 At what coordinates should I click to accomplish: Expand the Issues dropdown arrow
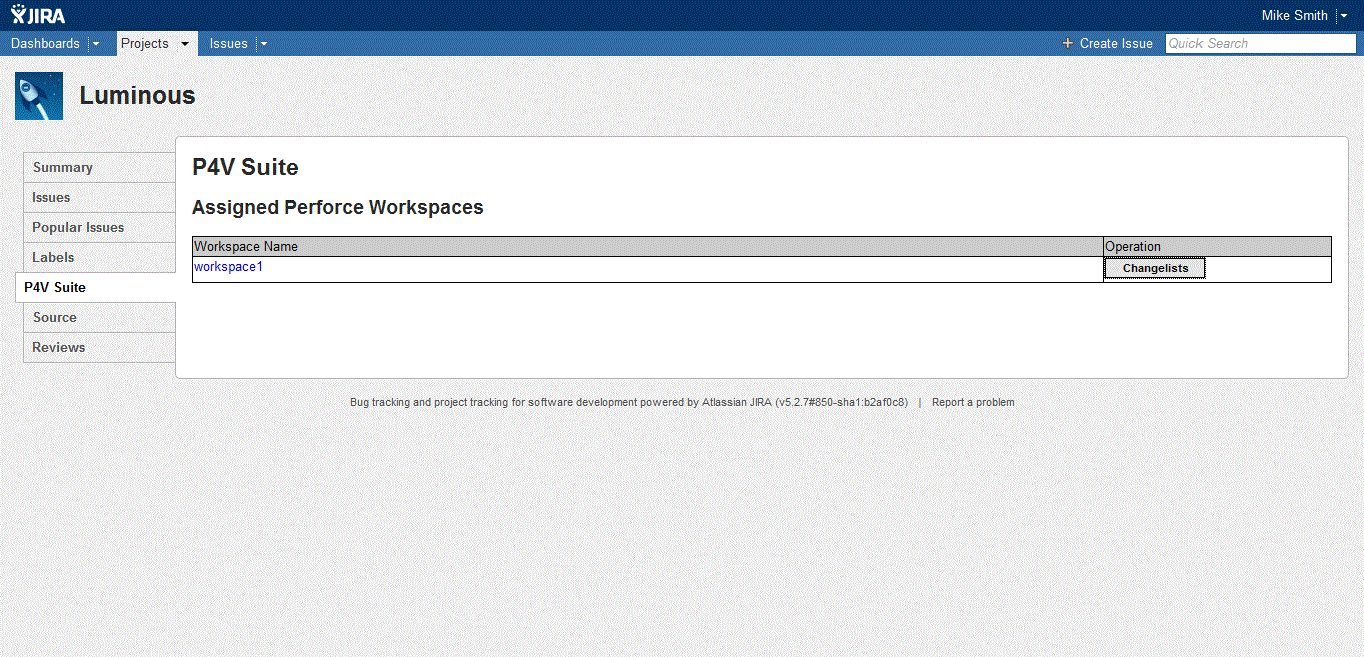click(x=264, y=44)
